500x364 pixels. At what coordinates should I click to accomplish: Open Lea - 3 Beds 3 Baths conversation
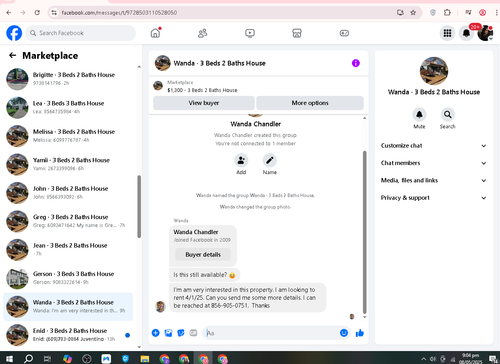click(68, 107)
